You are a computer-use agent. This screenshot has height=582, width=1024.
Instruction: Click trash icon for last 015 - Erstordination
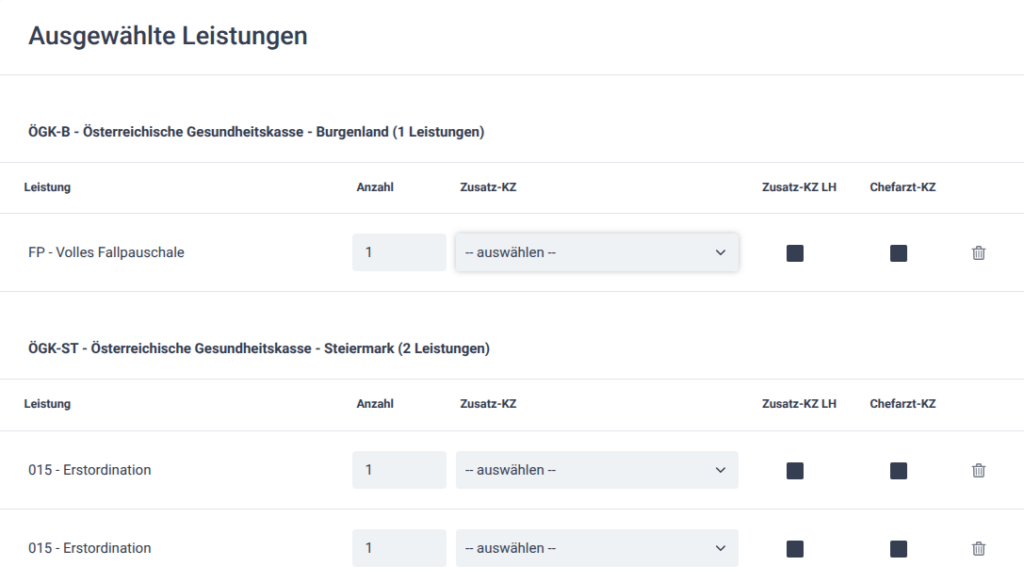pos(978,548)
